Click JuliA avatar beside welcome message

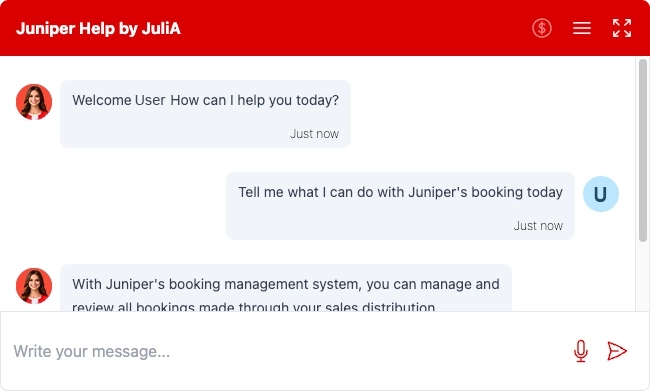[x=34, y=102]
